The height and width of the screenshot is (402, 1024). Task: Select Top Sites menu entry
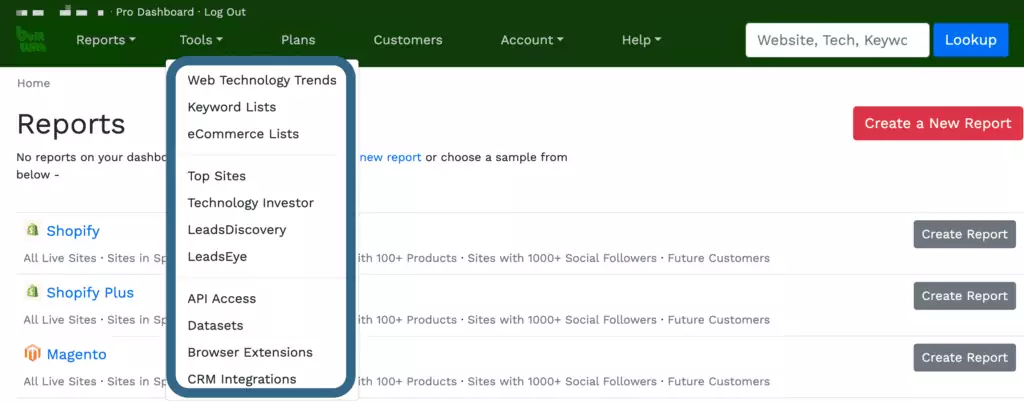click(217, 176)
